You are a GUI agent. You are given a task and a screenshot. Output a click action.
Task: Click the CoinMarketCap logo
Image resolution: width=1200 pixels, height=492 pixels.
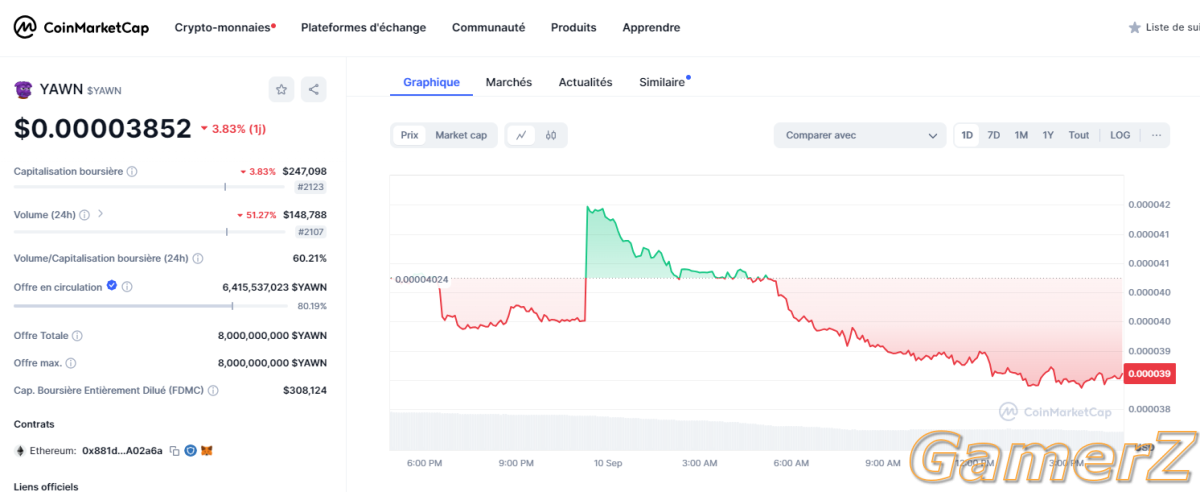click(x=81, y=27)
